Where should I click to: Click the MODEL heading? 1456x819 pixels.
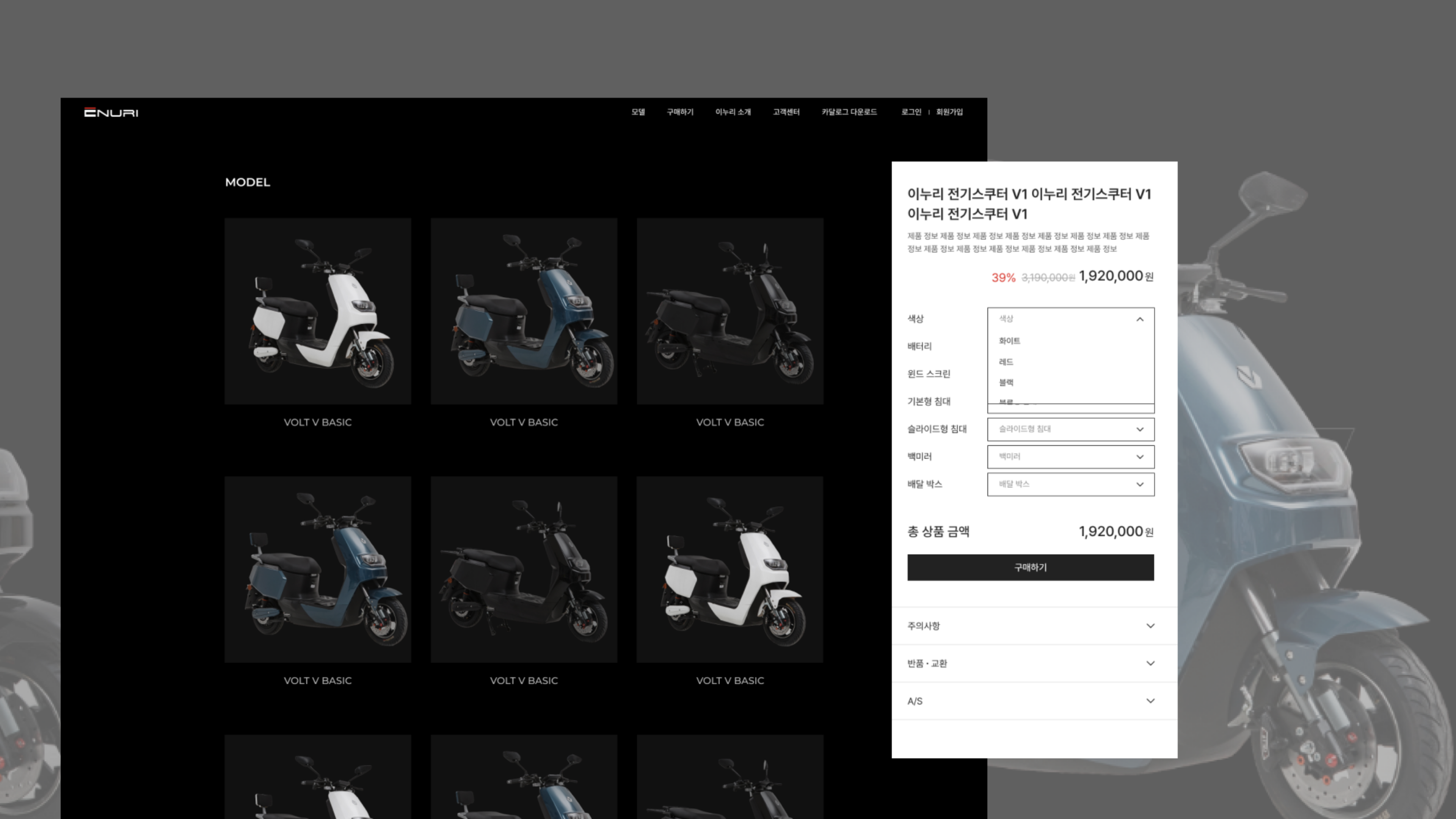248,182
